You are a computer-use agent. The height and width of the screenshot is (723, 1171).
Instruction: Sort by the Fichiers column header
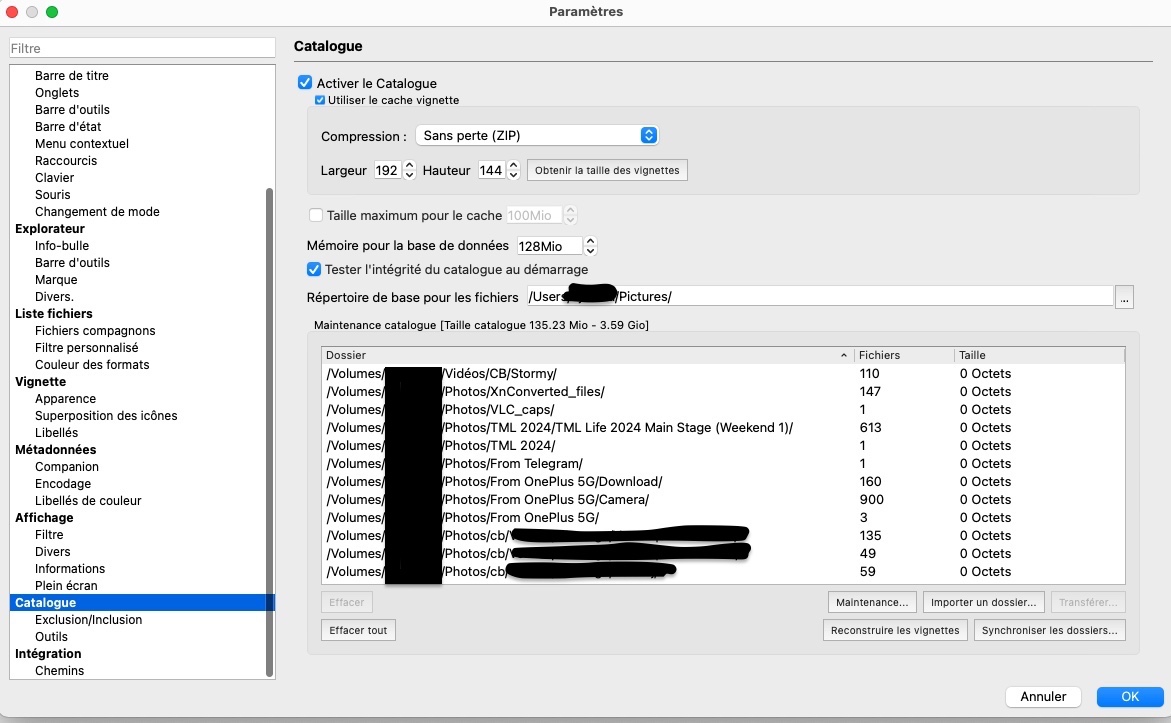904,355
